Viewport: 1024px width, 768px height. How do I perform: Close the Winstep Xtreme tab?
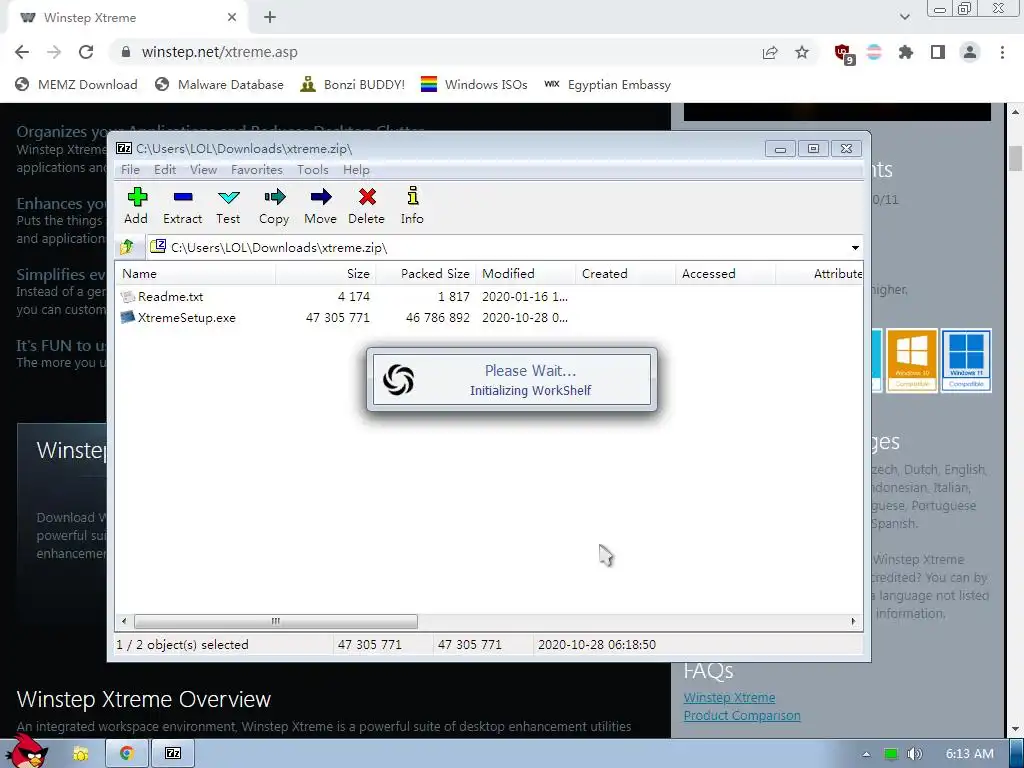tap(232, 18)
